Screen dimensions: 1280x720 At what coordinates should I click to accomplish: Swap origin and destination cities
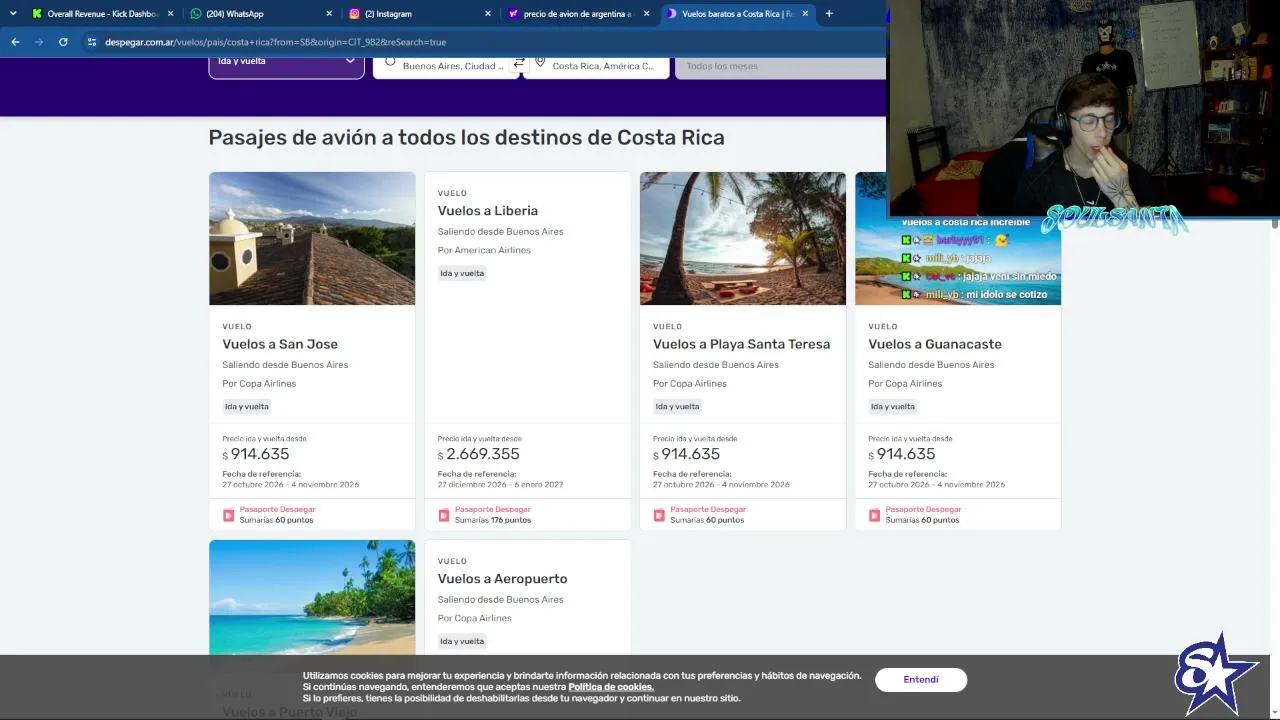pos(519,63)
